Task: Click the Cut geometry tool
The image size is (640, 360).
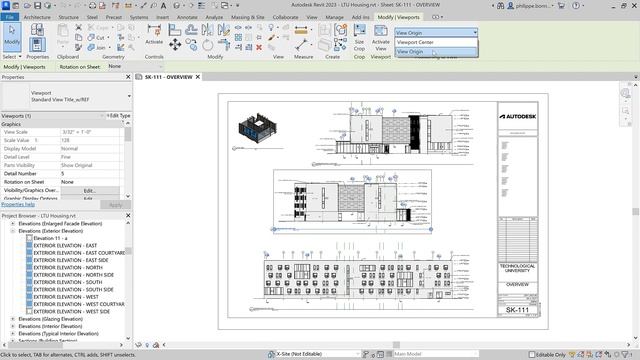Action: (97, 38)
